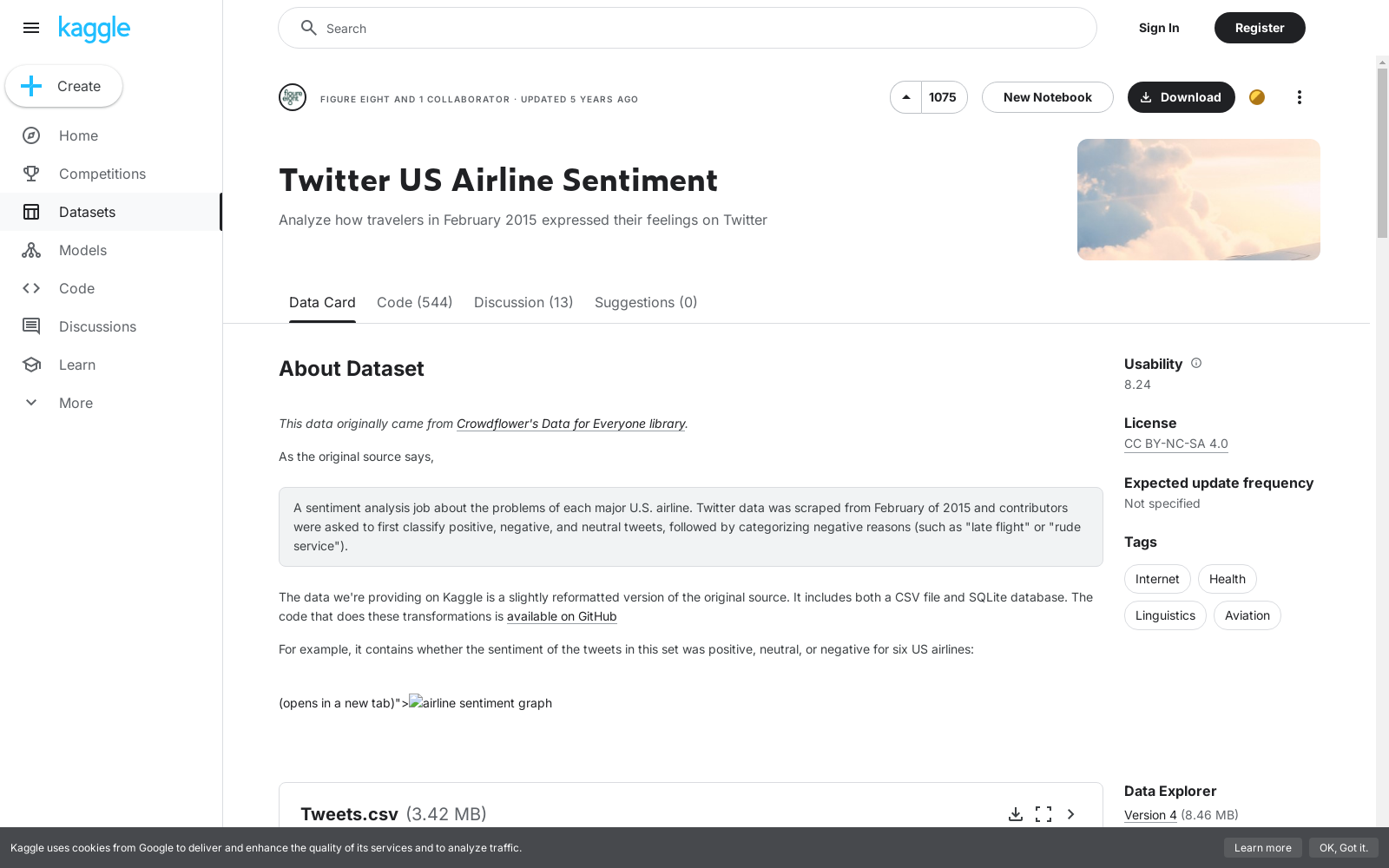Viewport: 1389px width, 868px height.
Task: Toggle the upvote arrow for this dataset
Action: 905,97
